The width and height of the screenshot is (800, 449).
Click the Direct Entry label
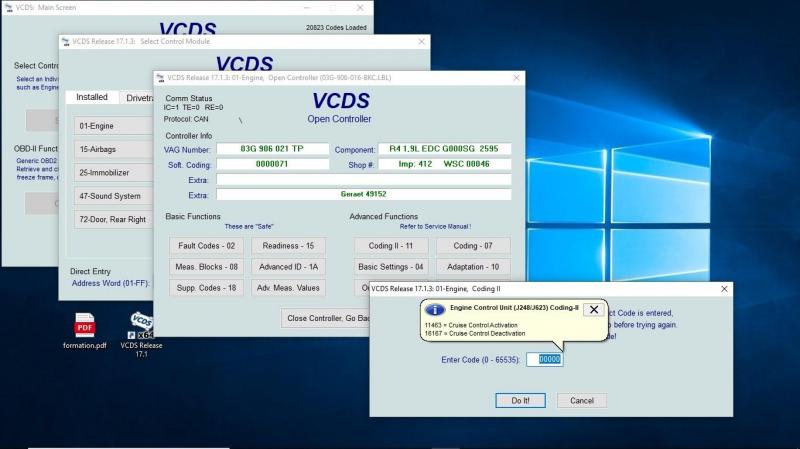(90, 271)
